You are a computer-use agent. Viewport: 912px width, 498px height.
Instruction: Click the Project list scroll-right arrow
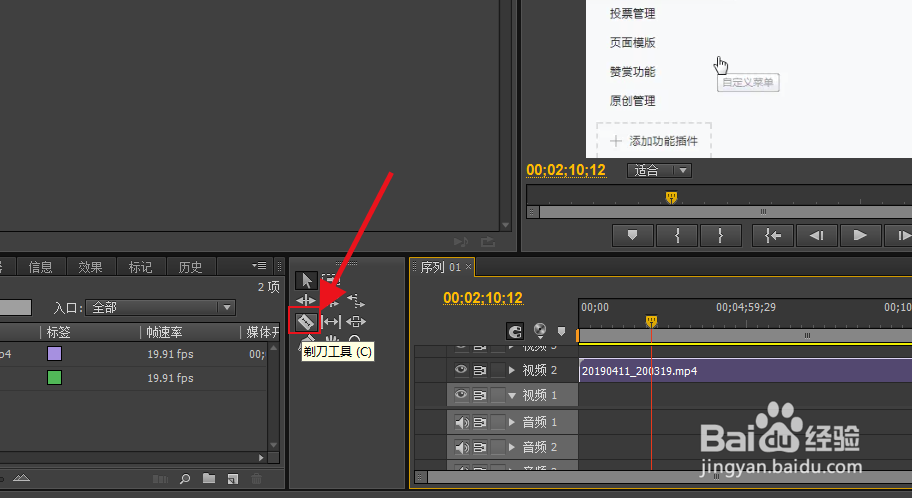click(261, 458)
